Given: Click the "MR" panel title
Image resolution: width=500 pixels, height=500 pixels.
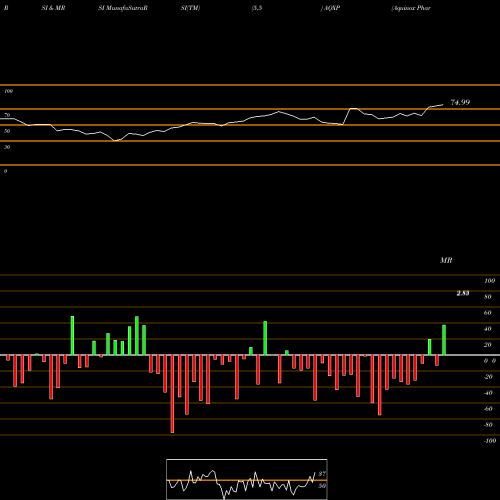Looking at the screenshot, I should point(446,260).
